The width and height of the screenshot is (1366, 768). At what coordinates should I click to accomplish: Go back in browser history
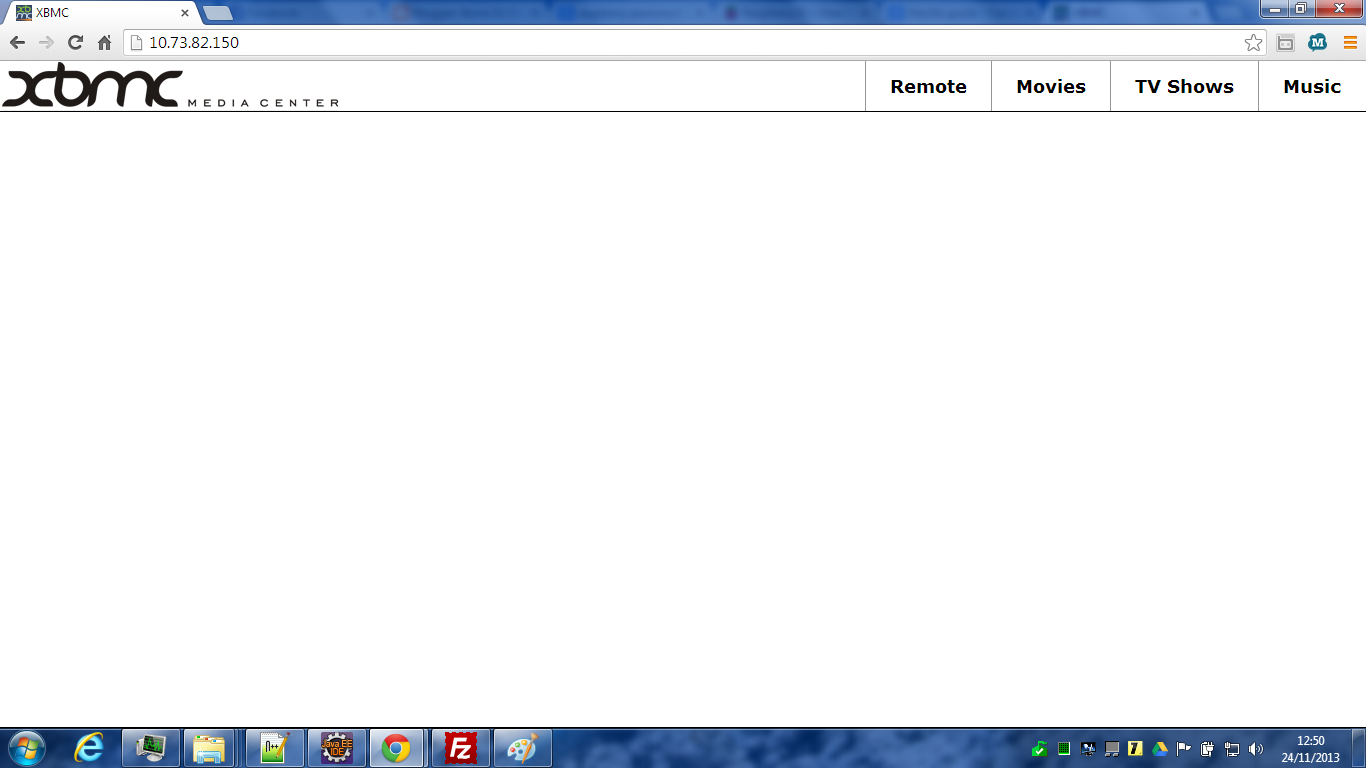click(17, 42)
